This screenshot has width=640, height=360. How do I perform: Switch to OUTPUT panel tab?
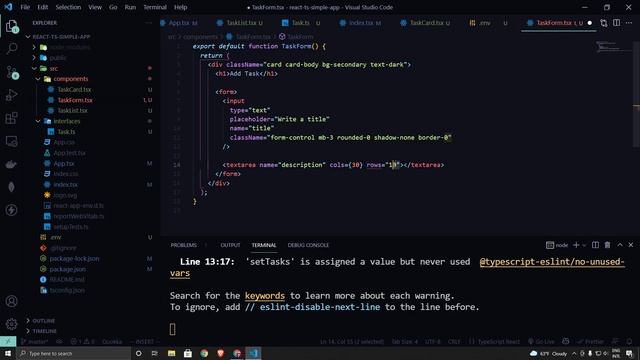pos(230,245)
